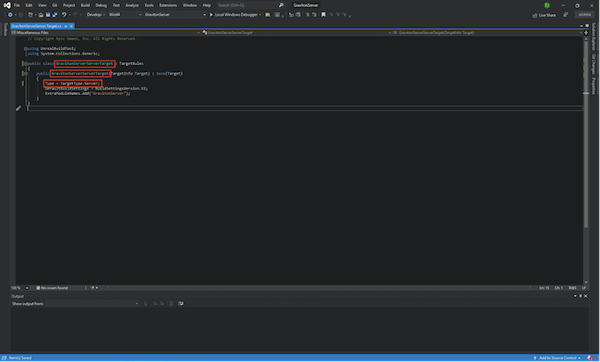Toggle word wrap in Output toolbar

pos(181,303)
